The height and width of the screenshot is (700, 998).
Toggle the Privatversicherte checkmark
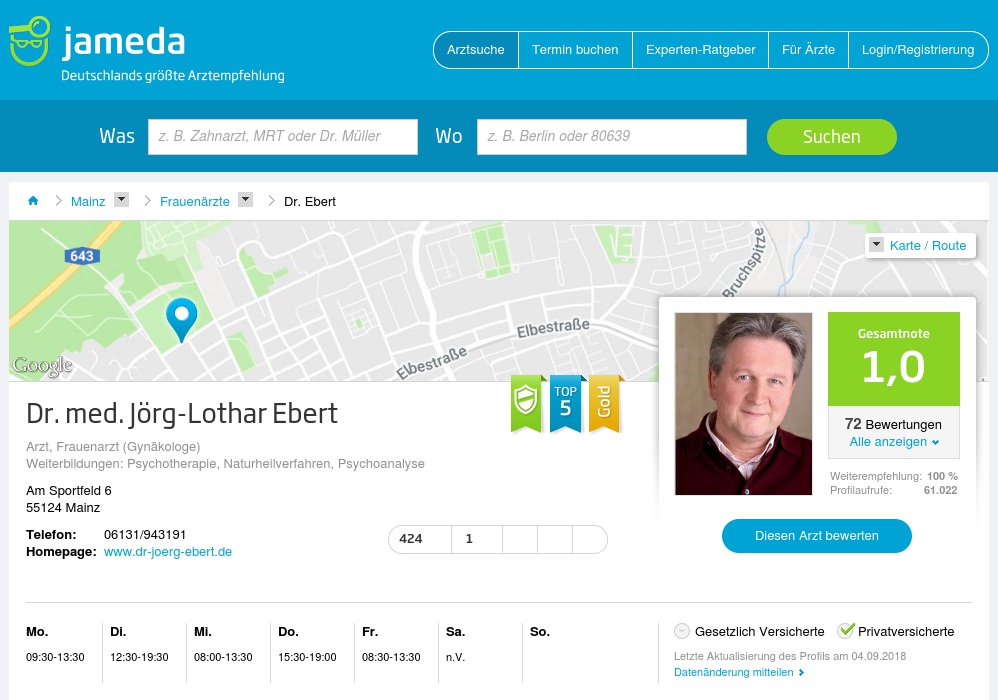846,629
